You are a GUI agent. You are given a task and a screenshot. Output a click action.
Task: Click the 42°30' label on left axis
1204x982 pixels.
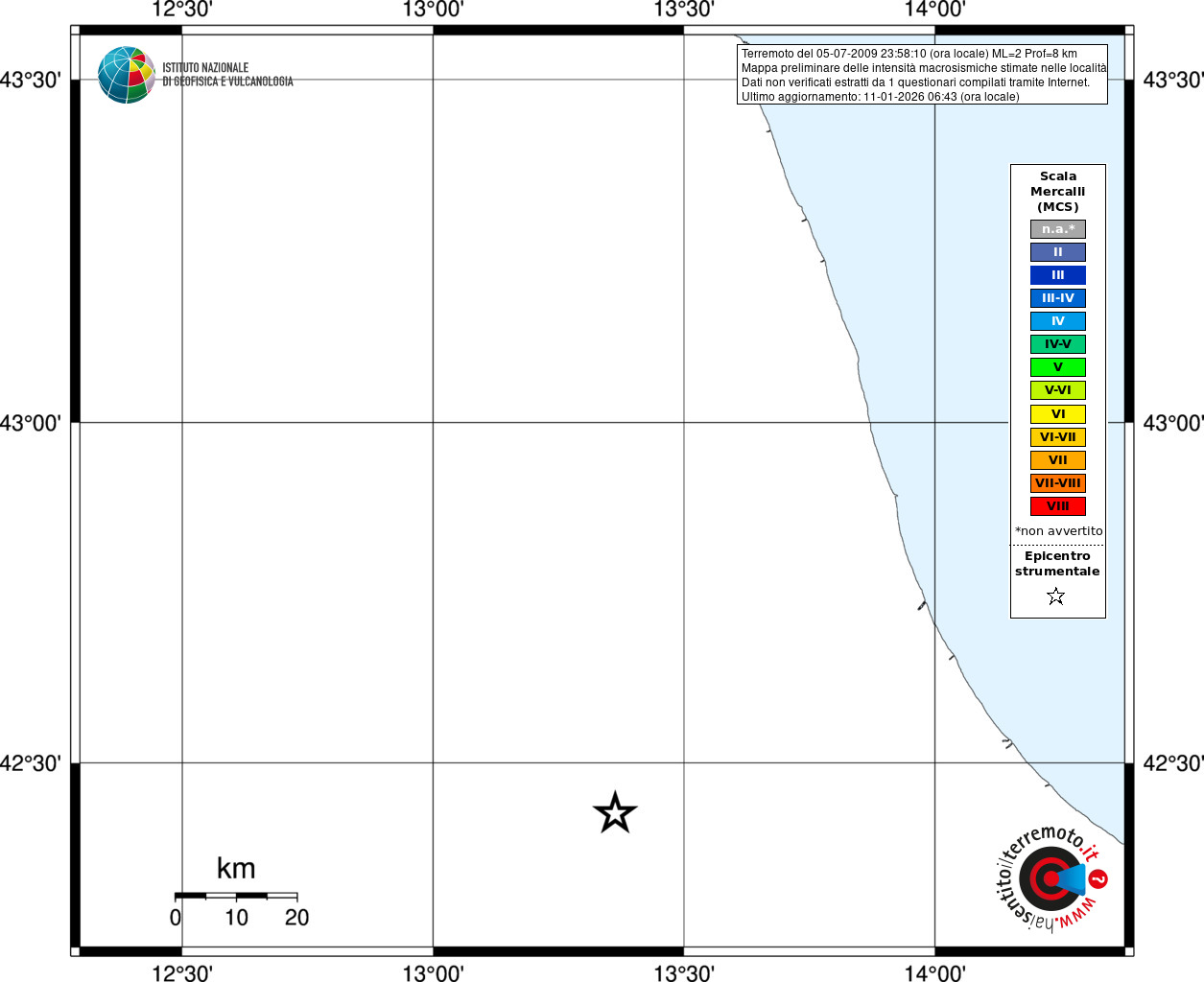point(31,763)
